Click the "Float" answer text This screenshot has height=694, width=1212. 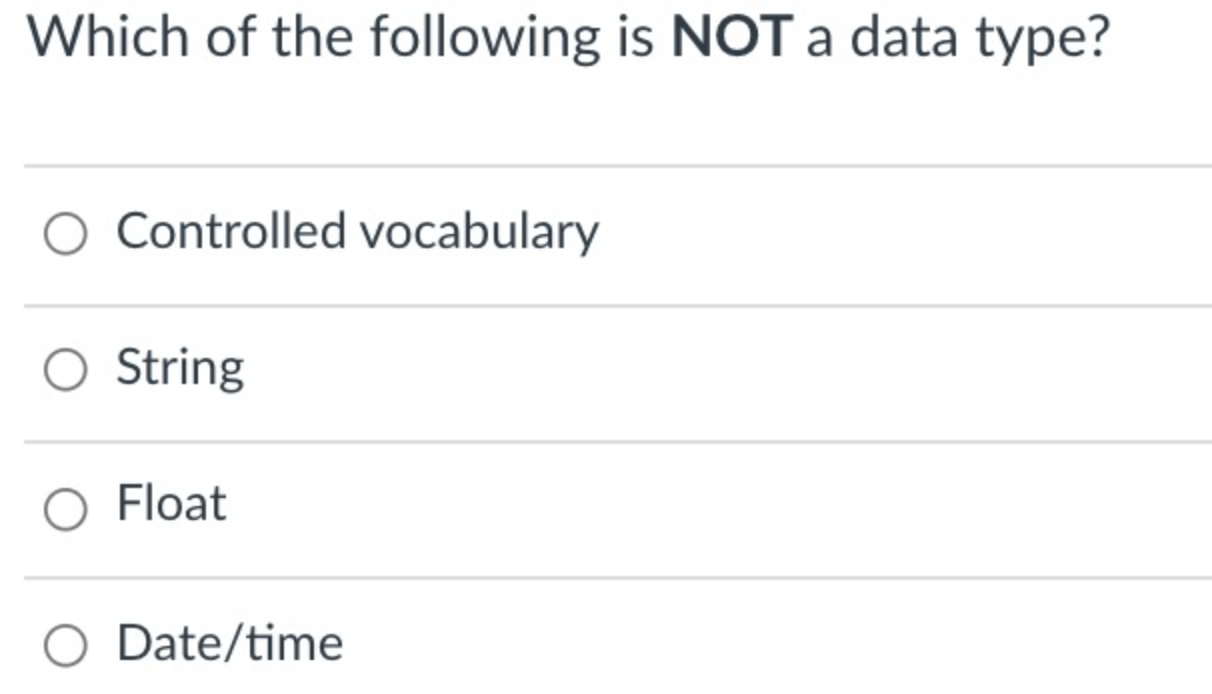172,503
